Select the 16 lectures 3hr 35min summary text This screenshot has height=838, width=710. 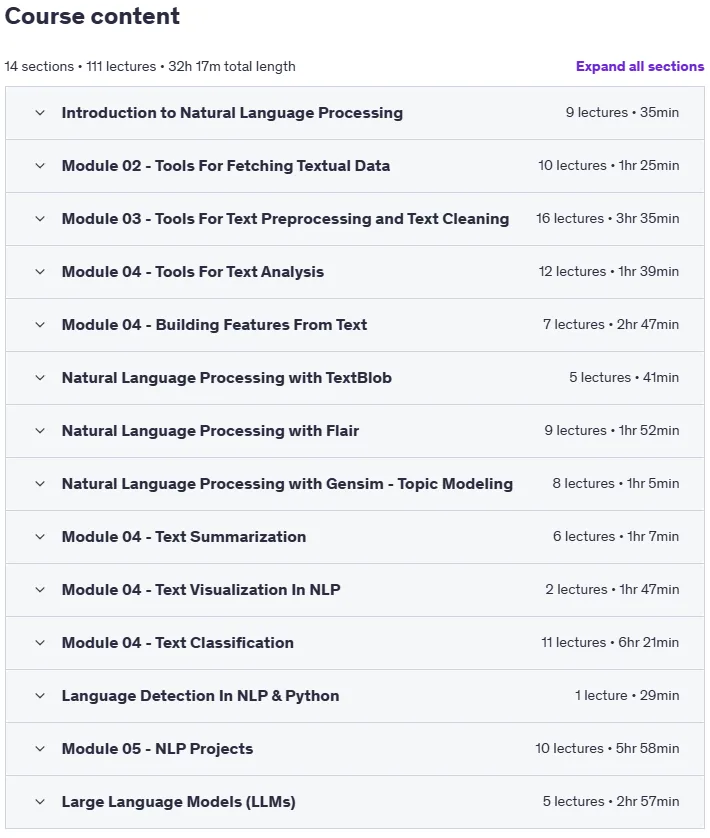pos(608,219)
